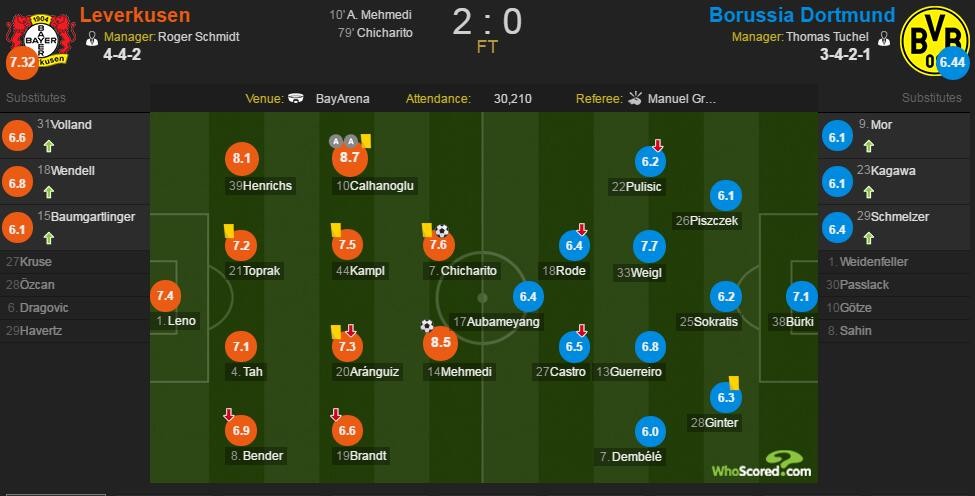
Task: Open Leverkusen team name link
Action: pyautogui.click(x=135, y=14)
